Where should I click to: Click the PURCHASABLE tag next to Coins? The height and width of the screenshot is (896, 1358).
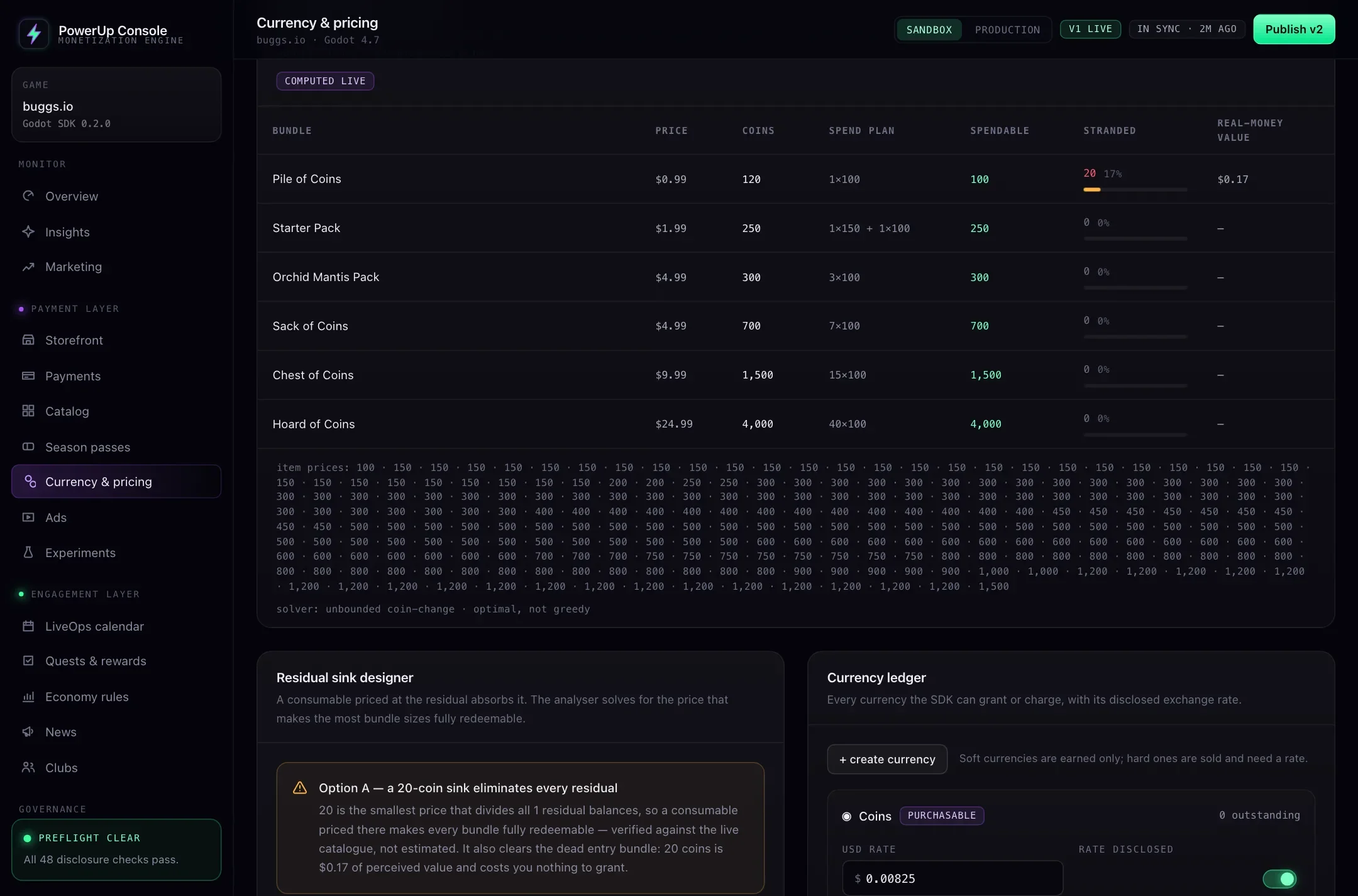coord(942,816)
